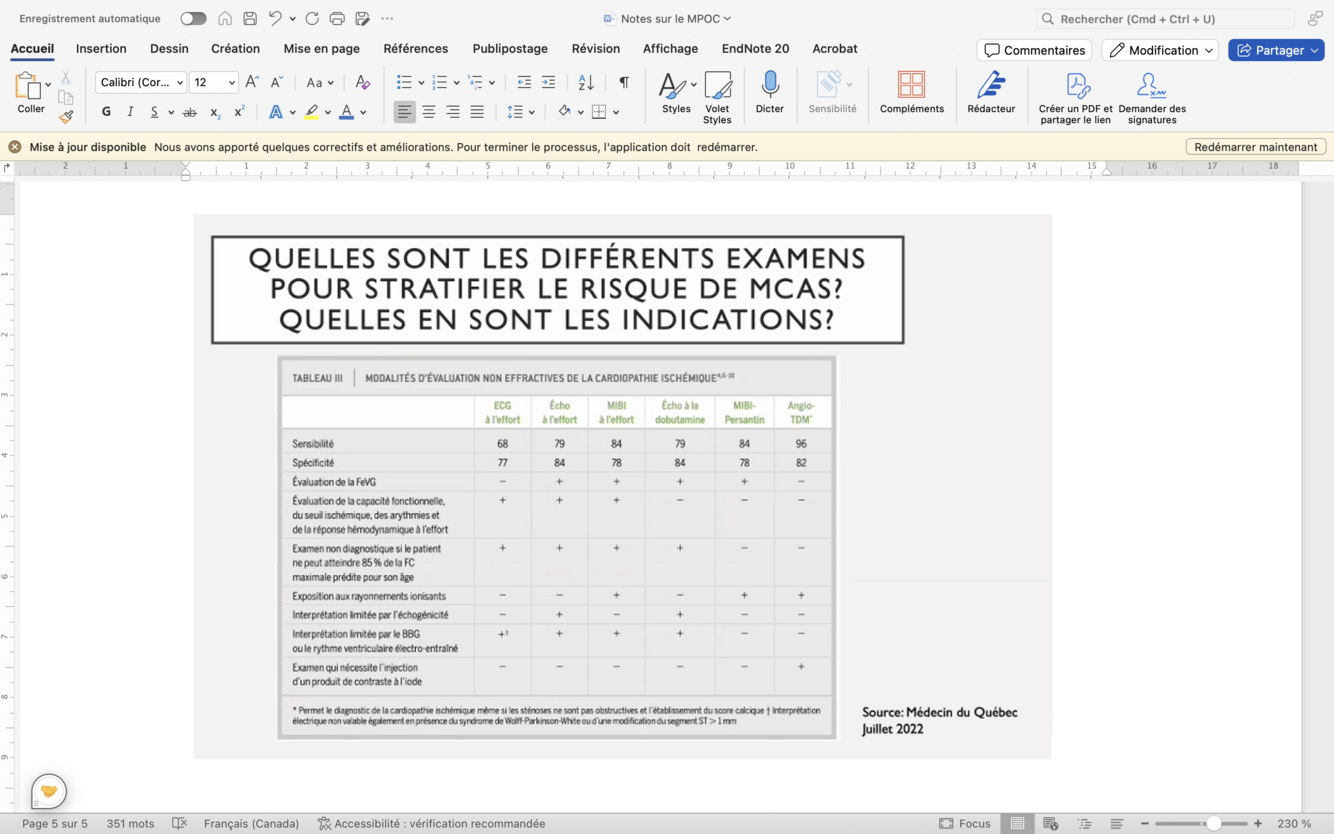Open the Aa change case dropdown
The width and height of the screenshot is (1334, 834).
[320, 83]
